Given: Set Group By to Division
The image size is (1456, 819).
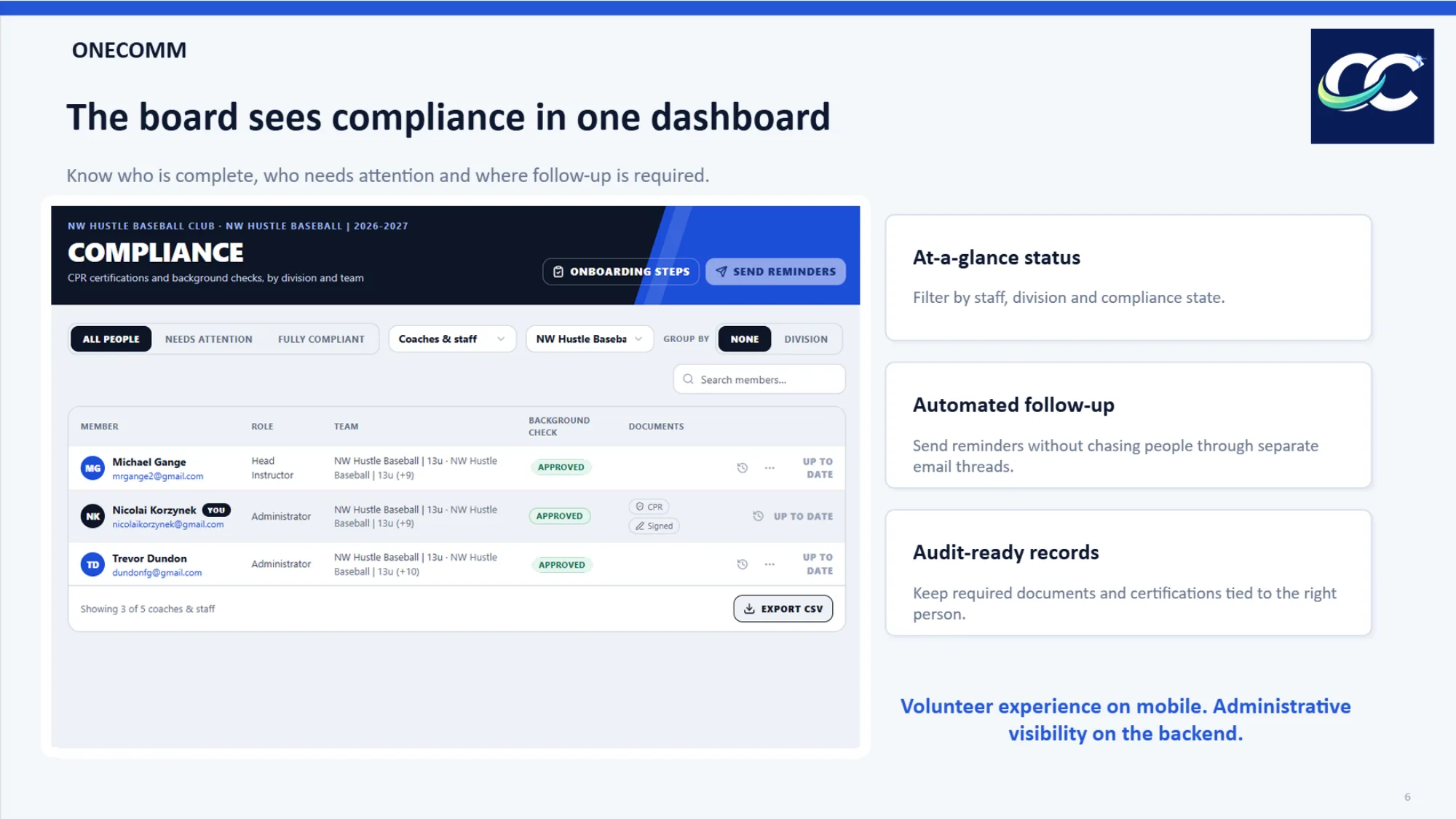Looking at the screenshot, I should point(806,339).
